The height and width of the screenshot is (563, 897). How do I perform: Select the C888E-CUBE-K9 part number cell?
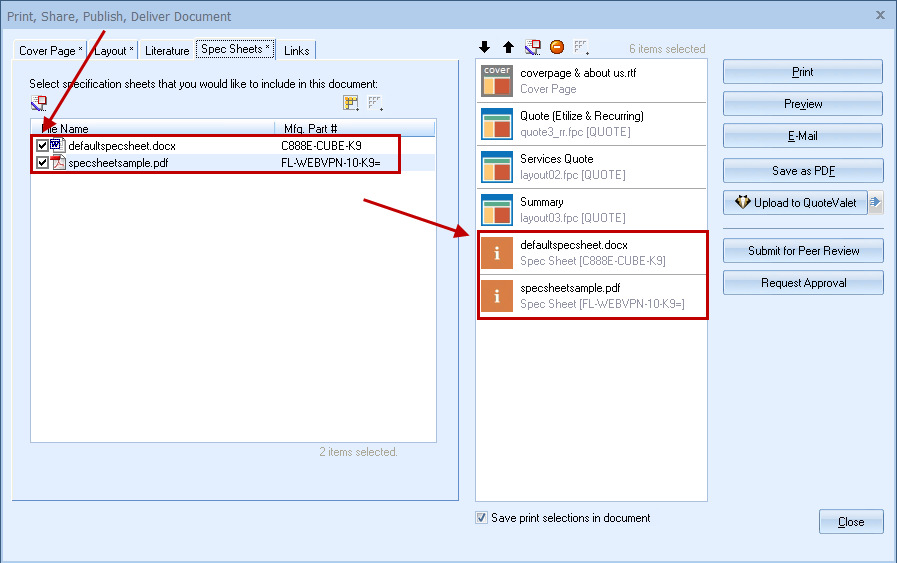tap(321, 146)
